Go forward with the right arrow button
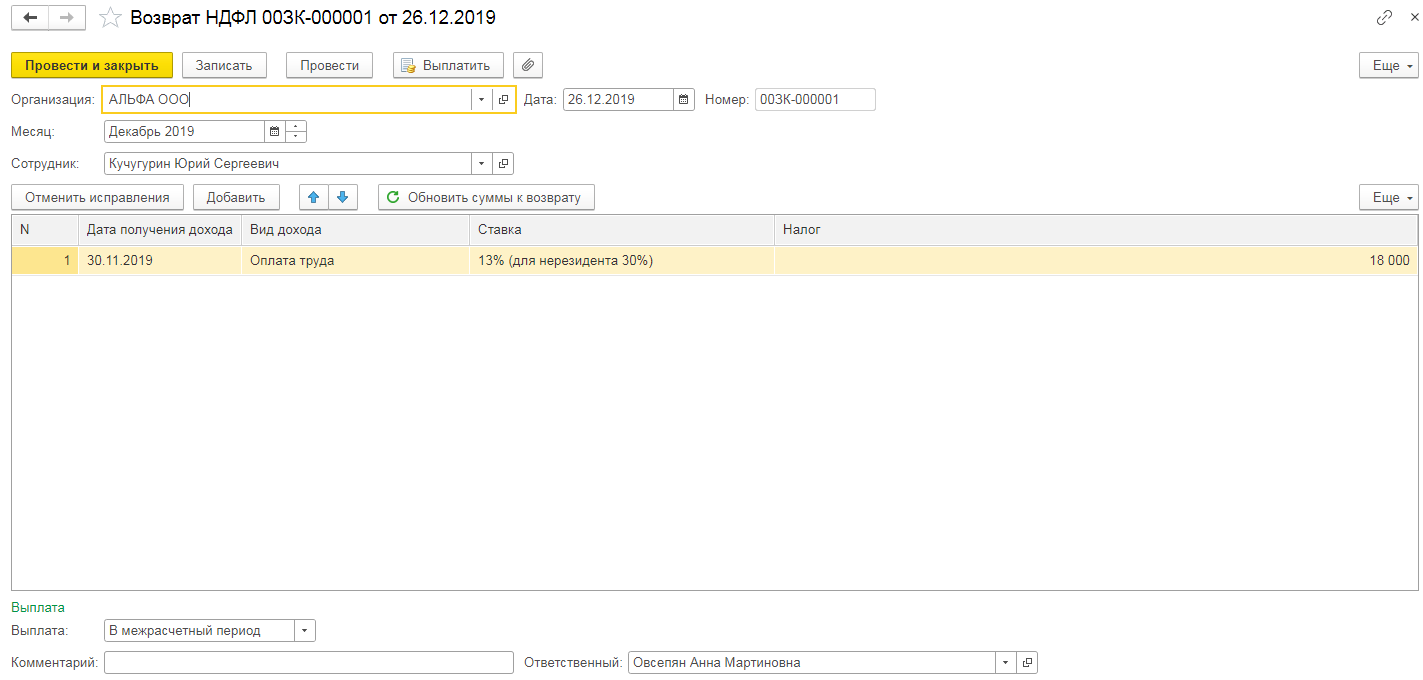Viewport: 1423px width, 680px height. (67, 18)
